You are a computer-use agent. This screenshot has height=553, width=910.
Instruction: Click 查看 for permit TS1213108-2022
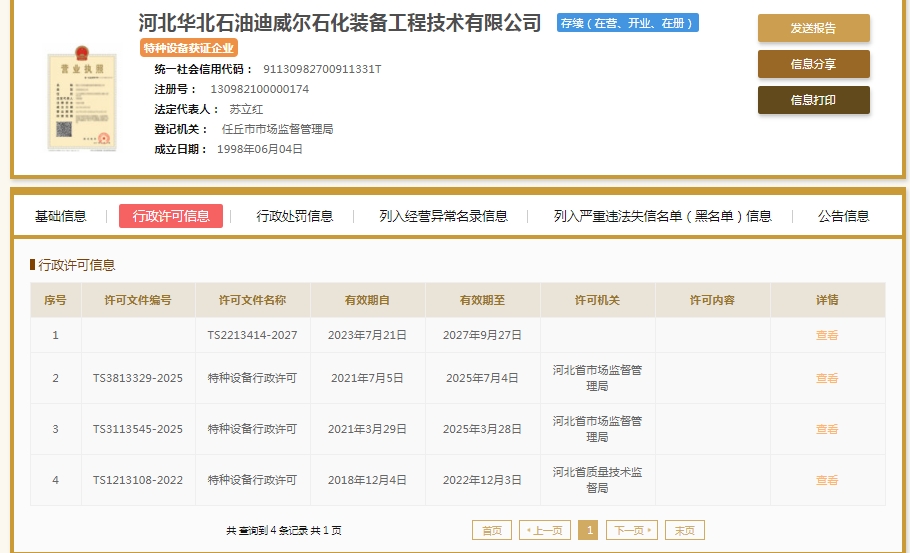click(827, 480)
